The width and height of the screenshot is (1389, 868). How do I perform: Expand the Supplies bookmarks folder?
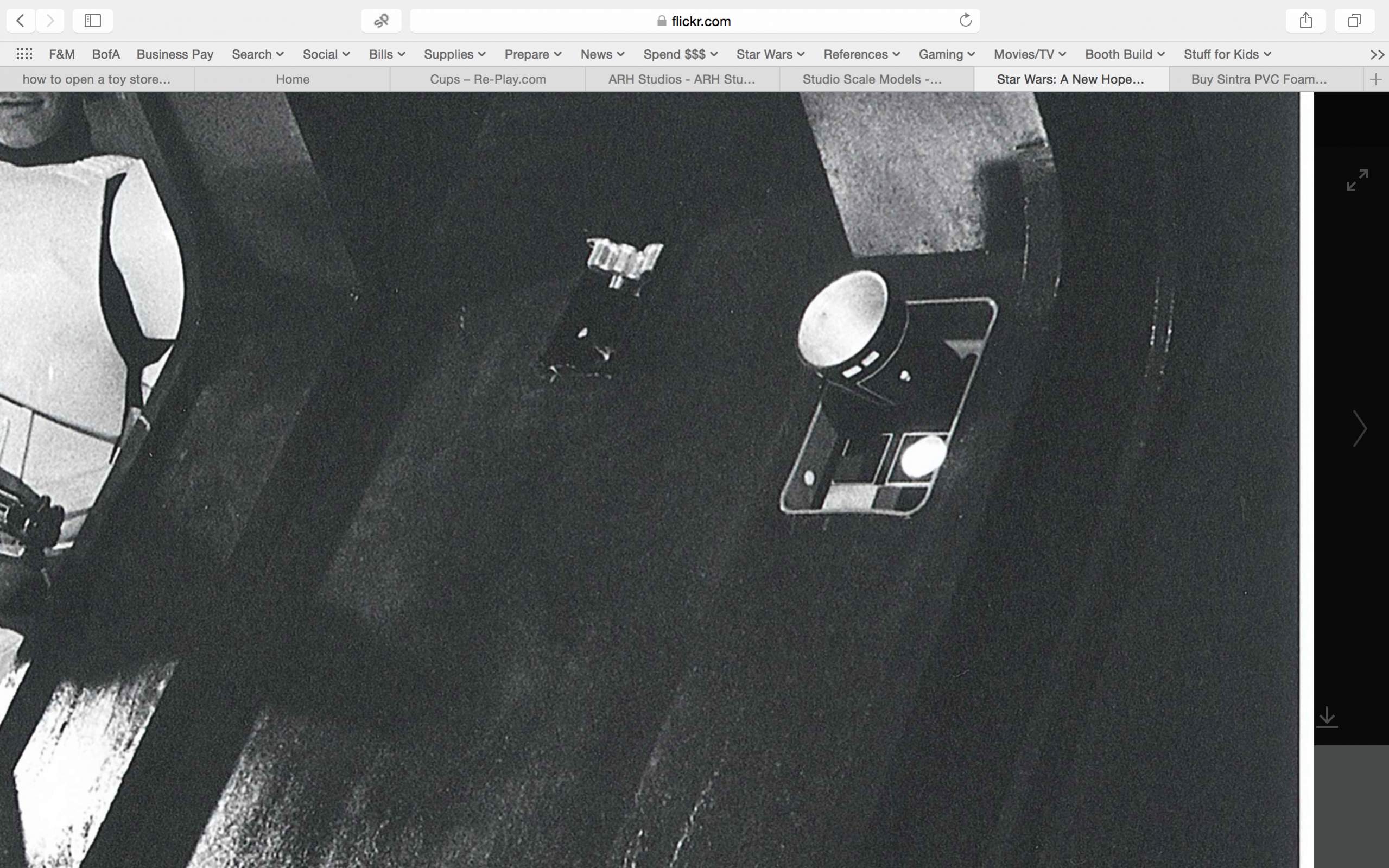pyautogui.click(x=454, y=54)
